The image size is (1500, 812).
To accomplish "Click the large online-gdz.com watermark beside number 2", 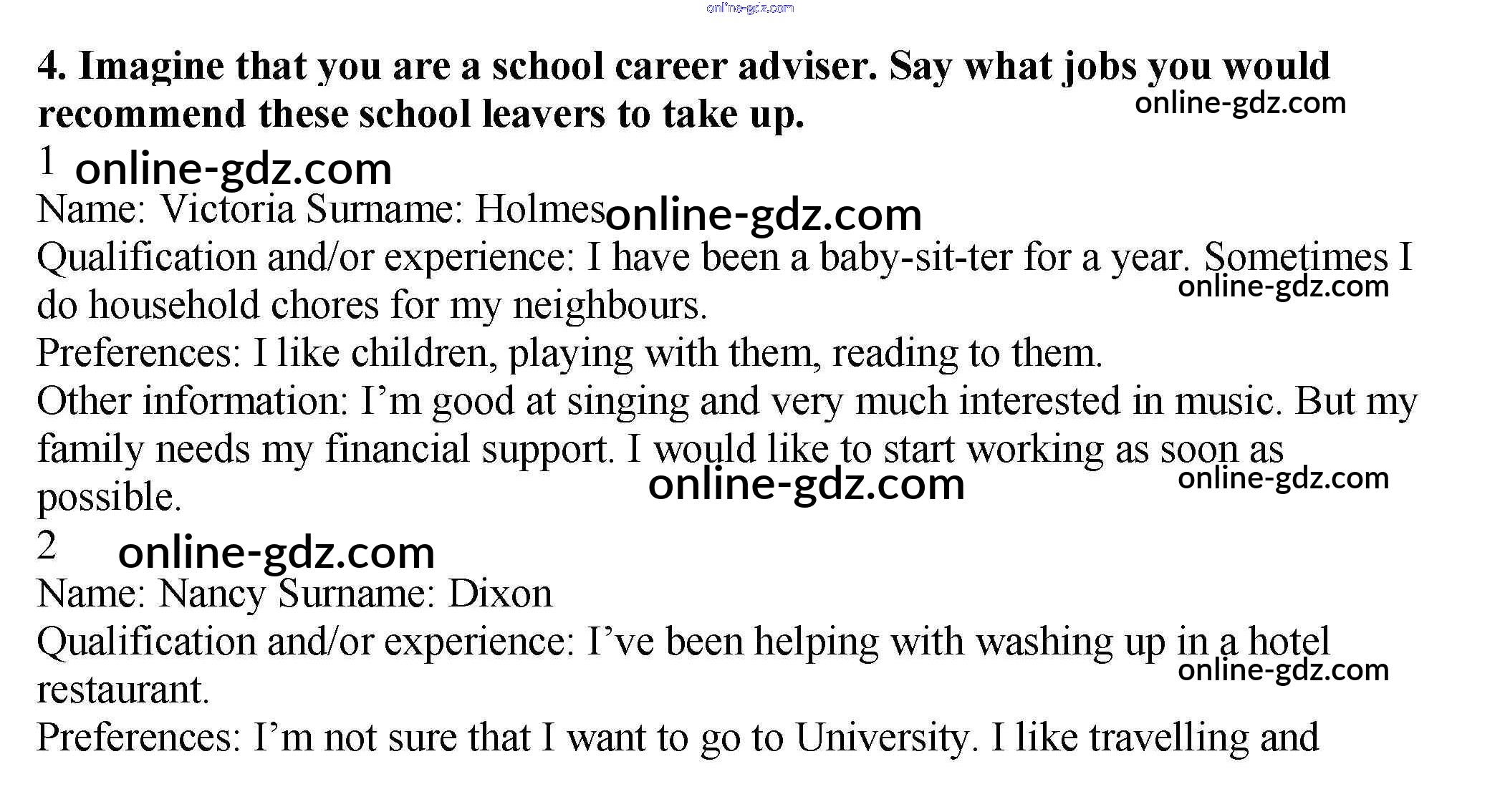I will click(277, 553).
